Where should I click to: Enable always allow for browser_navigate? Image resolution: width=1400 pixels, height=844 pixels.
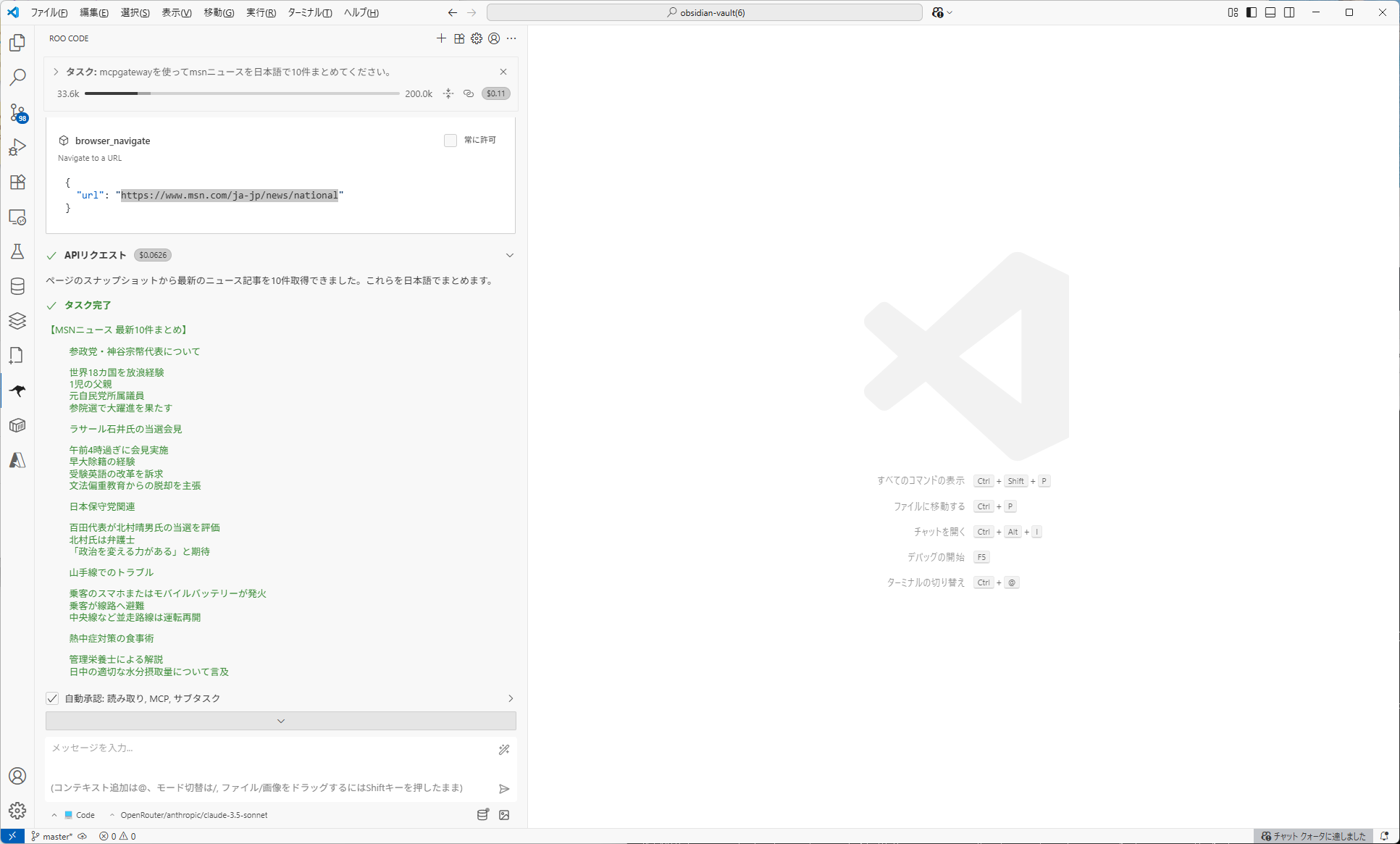(450, 141)
